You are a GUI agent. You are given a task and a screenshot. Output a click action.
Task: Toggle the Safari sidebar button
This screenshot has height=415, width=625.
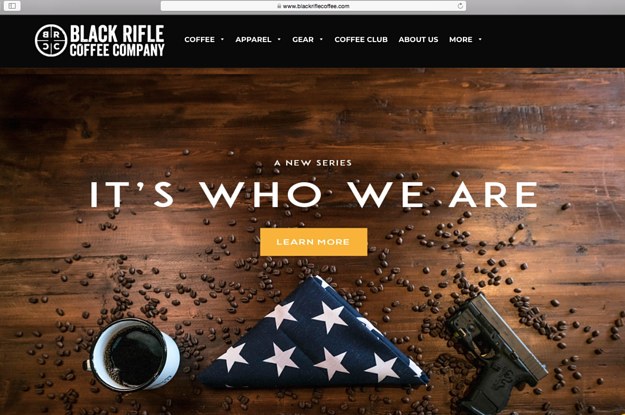tap(12, 6)
